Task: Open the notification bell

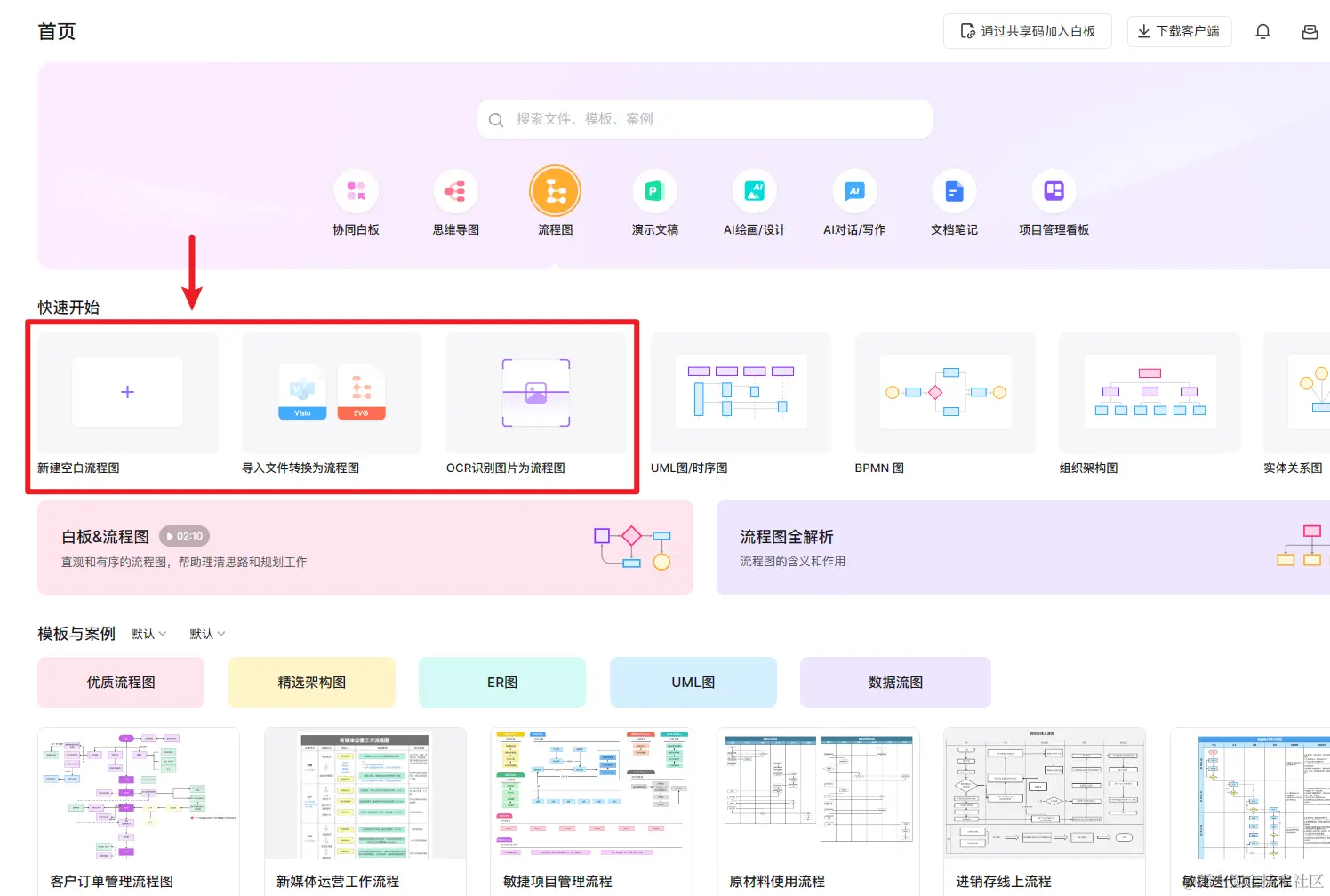Action: tap(1262, 30)
